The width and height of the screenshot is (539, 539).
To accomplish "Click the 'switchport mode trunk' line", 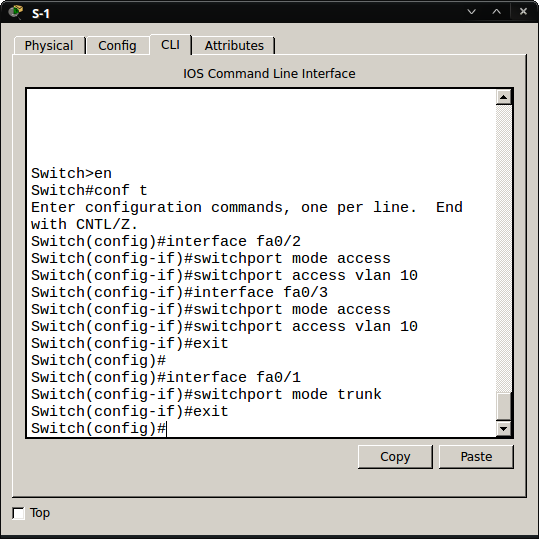I will click(206, 395).
